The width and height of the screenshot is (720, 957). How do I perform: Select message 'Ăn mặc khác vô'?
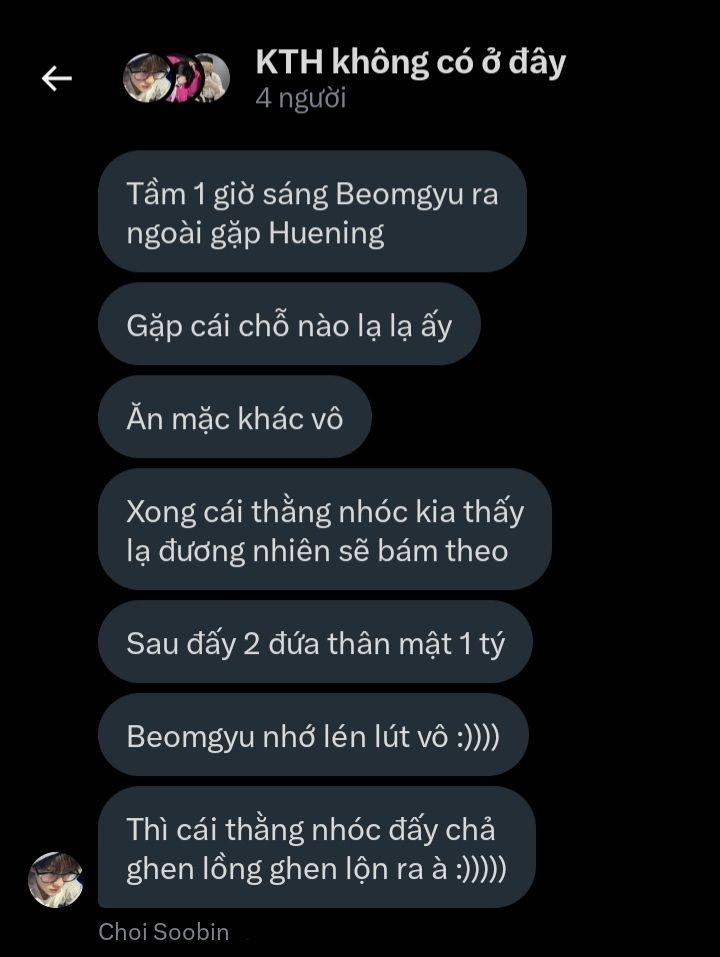tap(235, 417)
